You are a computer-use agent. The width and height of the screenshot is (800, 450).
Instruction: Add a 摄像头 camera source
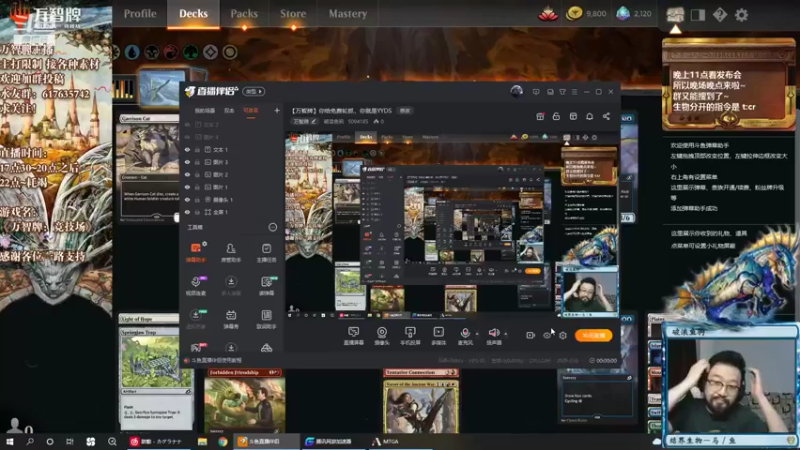click(382, 336)
